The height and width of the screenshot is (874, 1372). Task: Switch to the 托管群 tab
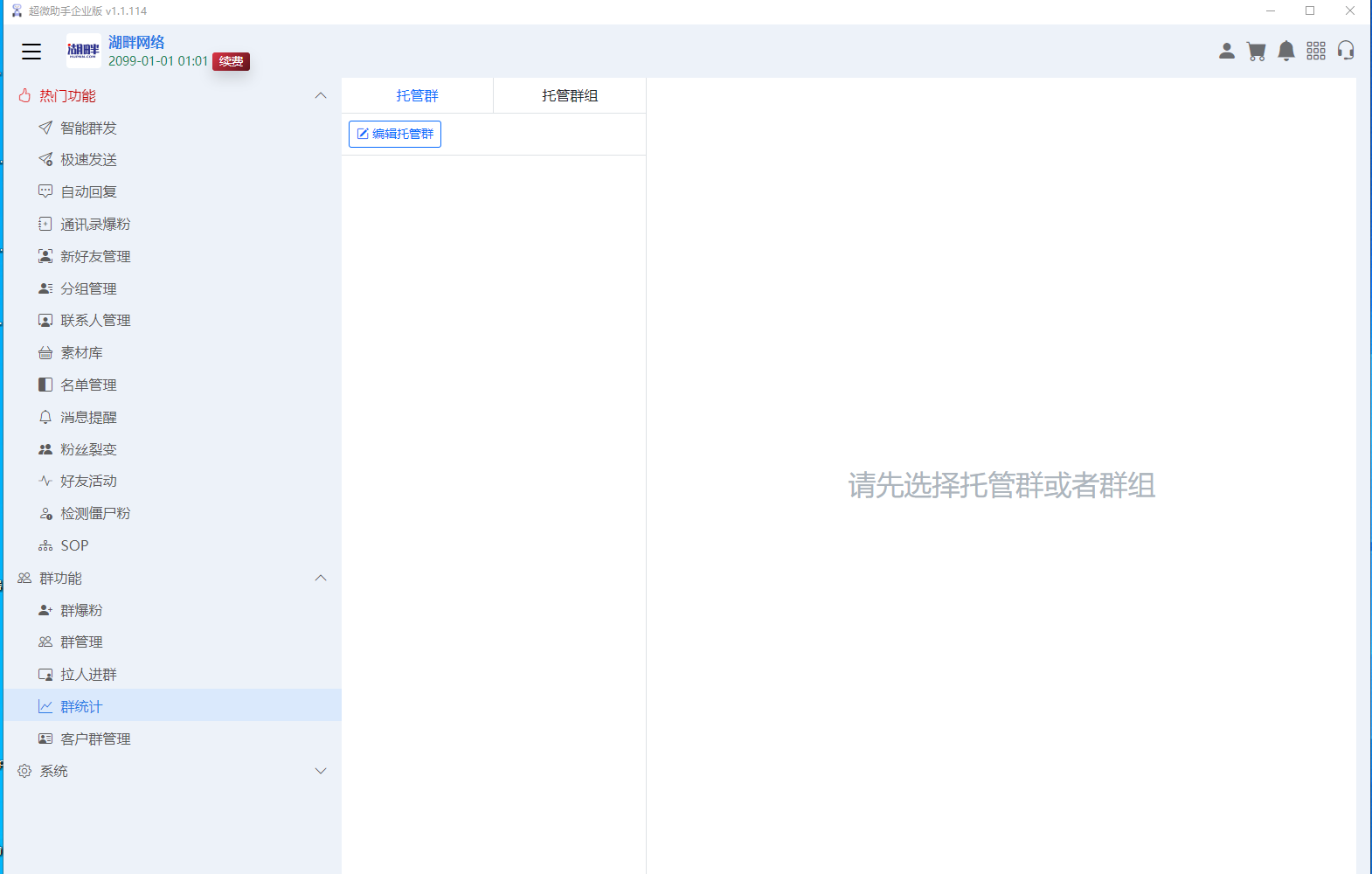coord(417,95)
